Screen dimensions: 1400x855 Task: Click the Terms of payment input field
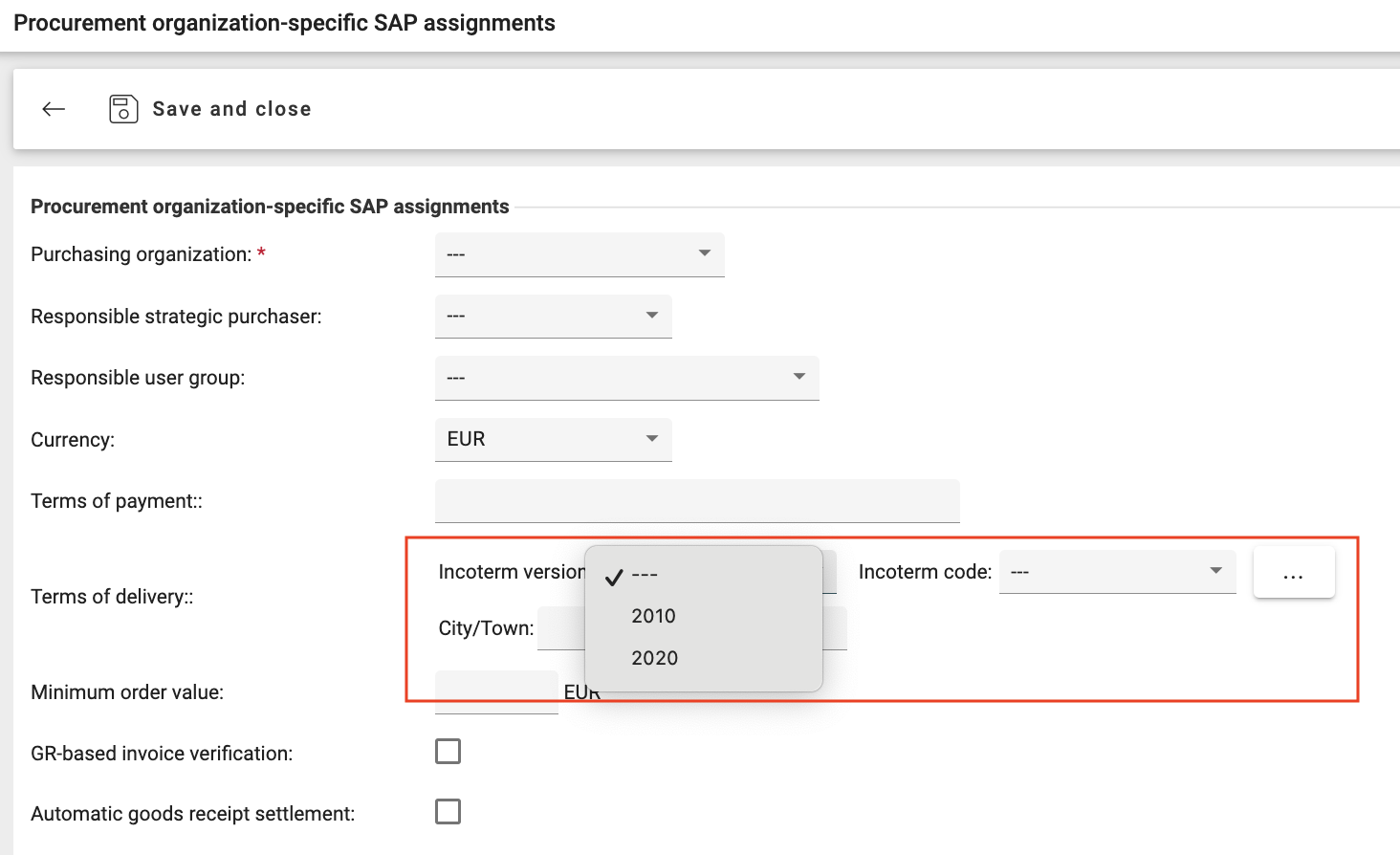[x=696, y=501]
